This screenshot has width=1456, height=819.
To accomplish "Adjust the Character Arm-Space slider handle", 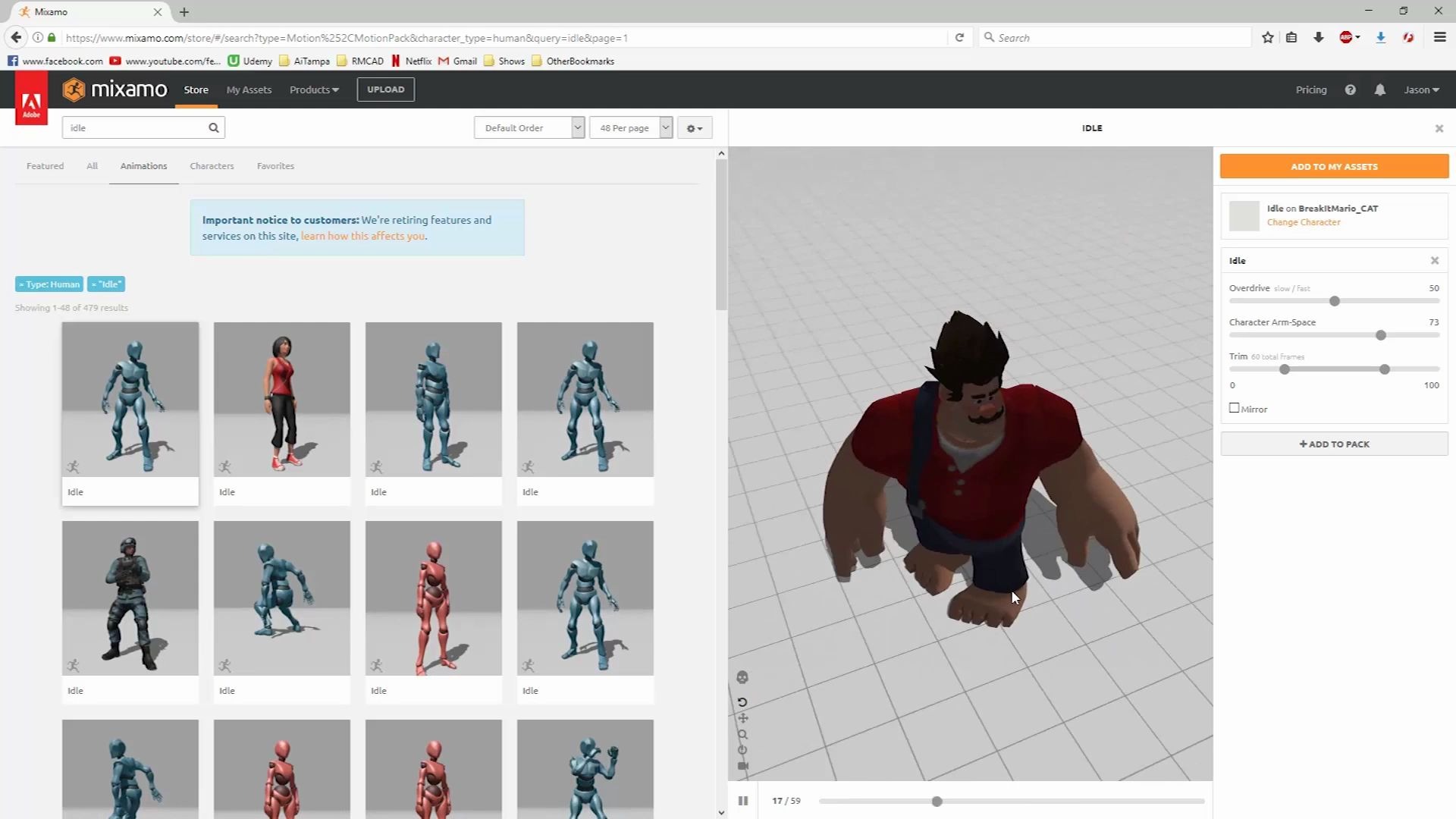I will [1381, 335].
